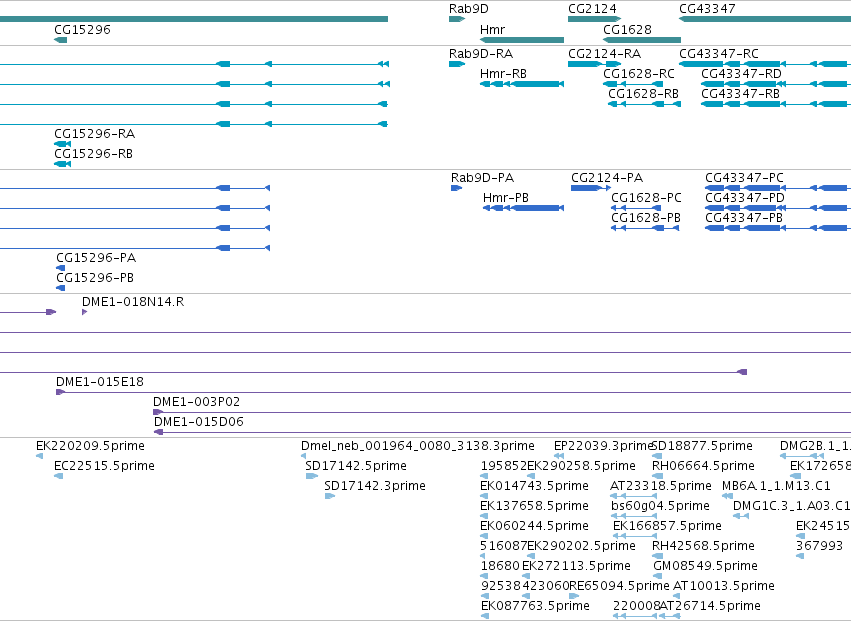
Task: Click the 367993 EST feature
Action: (x=800, y=556)
